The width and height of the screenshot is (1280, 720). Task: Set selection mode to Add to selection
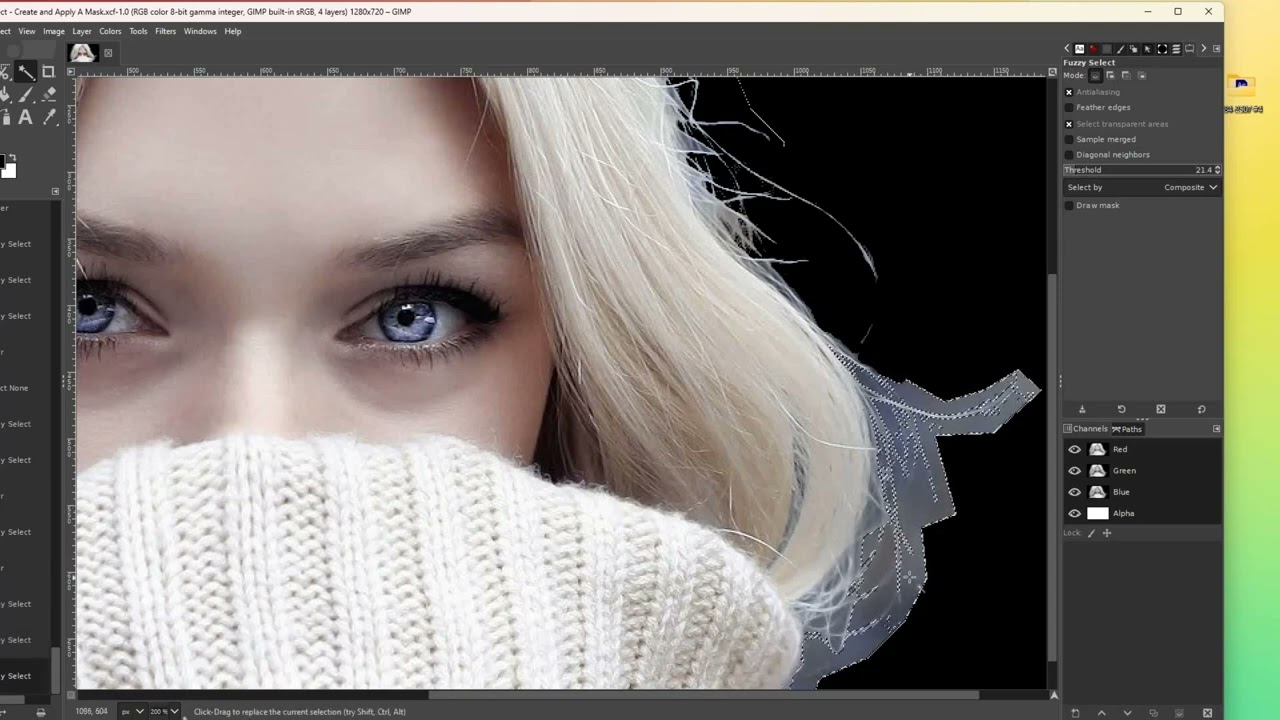[x=1110, y=75]
